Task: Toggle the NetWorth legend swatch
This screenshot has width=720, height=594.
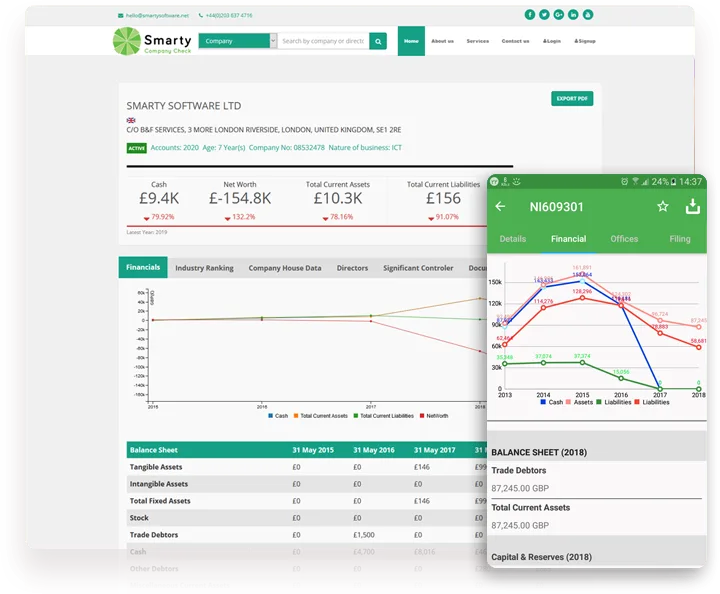Action: tap(422, 416)
